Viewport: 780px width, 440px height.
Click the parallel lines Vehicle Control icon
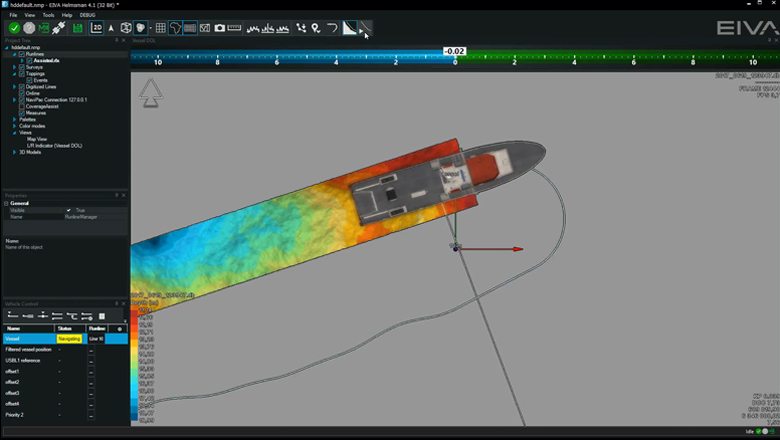[57, 316]
